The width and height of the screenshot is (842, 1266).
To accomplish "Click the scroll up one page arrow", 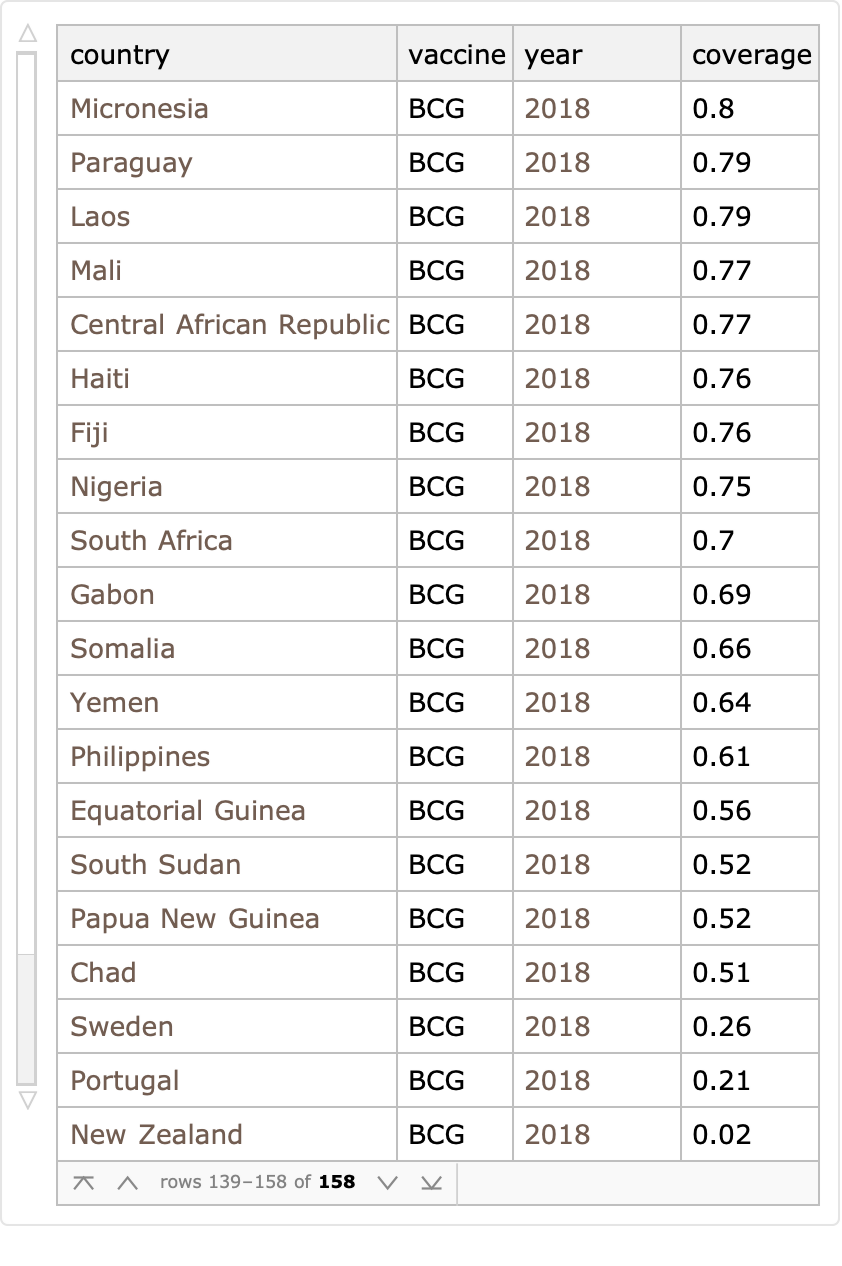I will pyautogui.click(x=126, y=1183).
